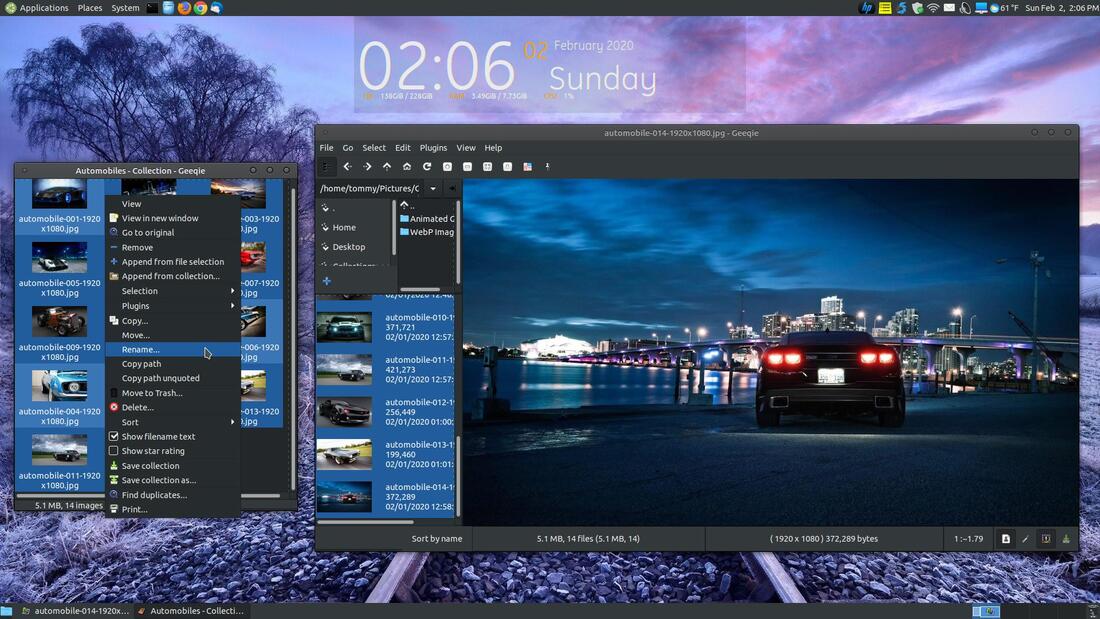The height and width of the screenshot is (619, 1100).
Task: Click the collection window's bottom scrollbar
Action: [148, 496]
